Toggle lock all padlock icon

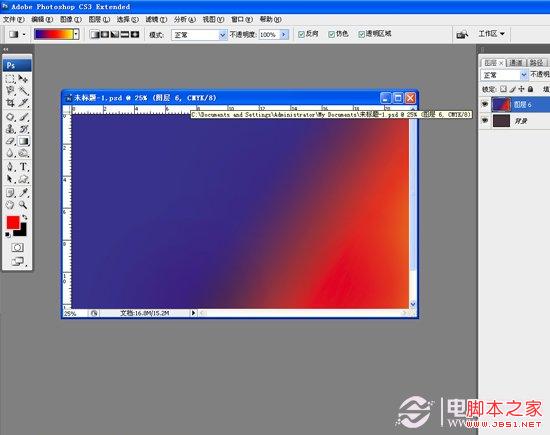point(531,89)
